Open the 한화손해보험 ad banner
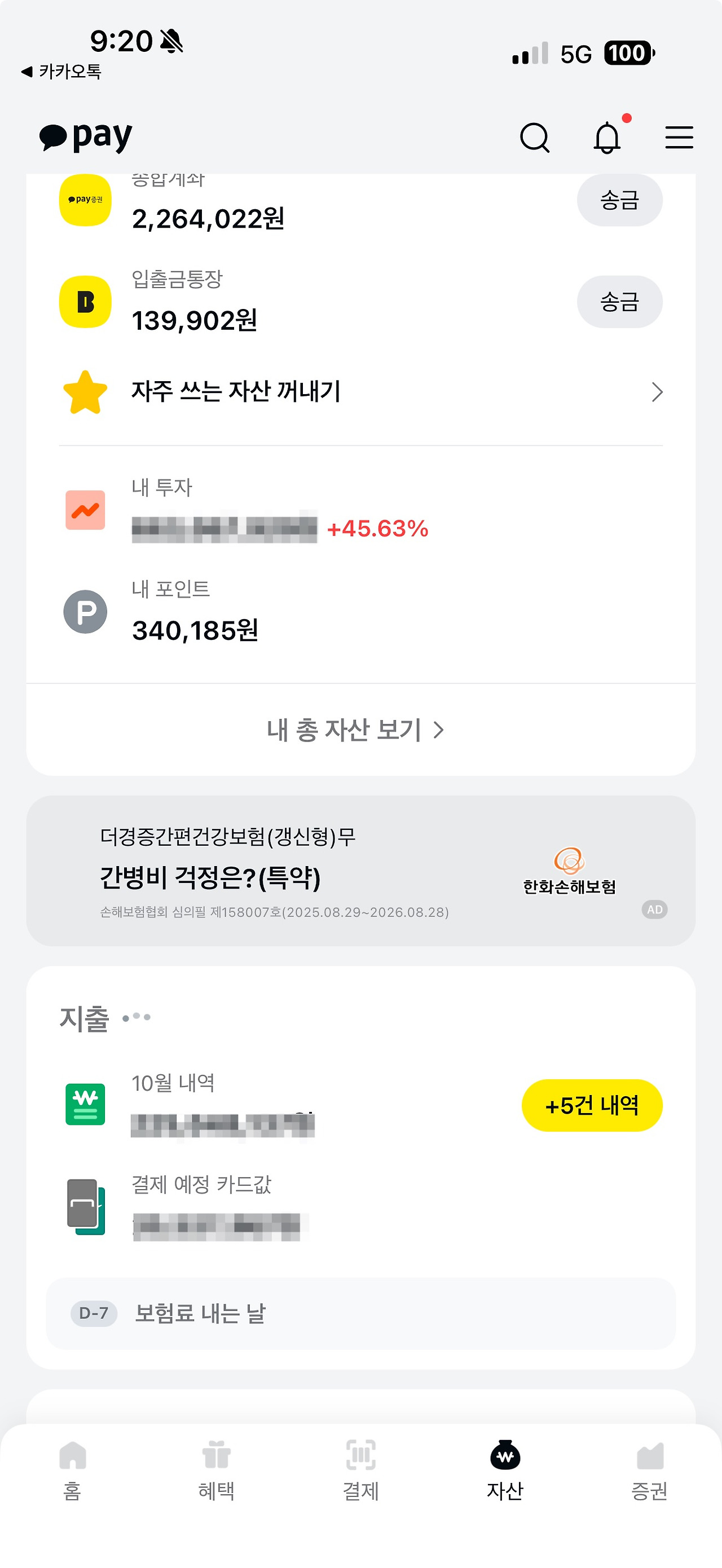This screenshot has width=722, height=1568. tap(361, 871)
